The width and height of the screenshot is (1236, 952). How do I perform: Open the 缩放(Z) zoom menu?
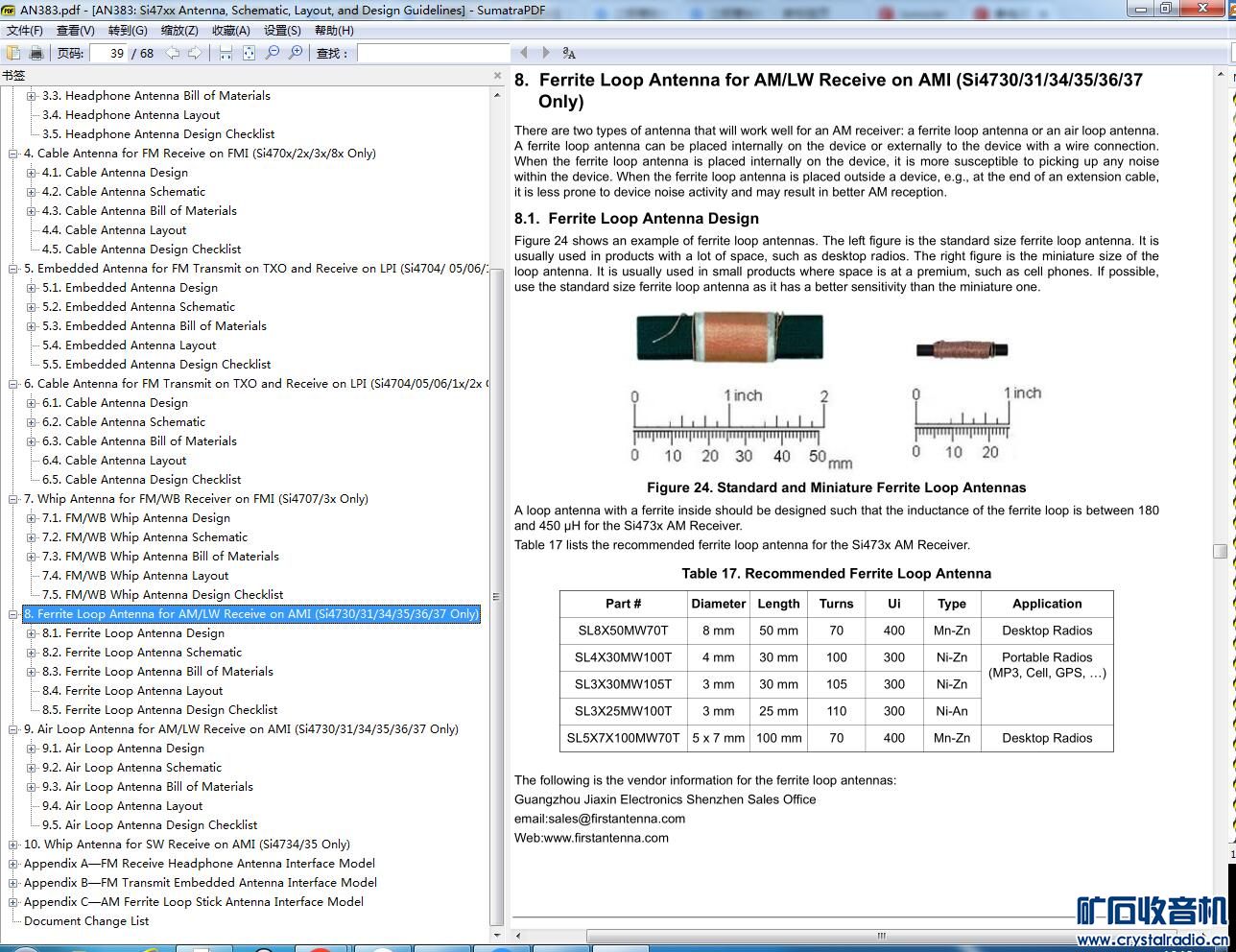click(179, 31)
